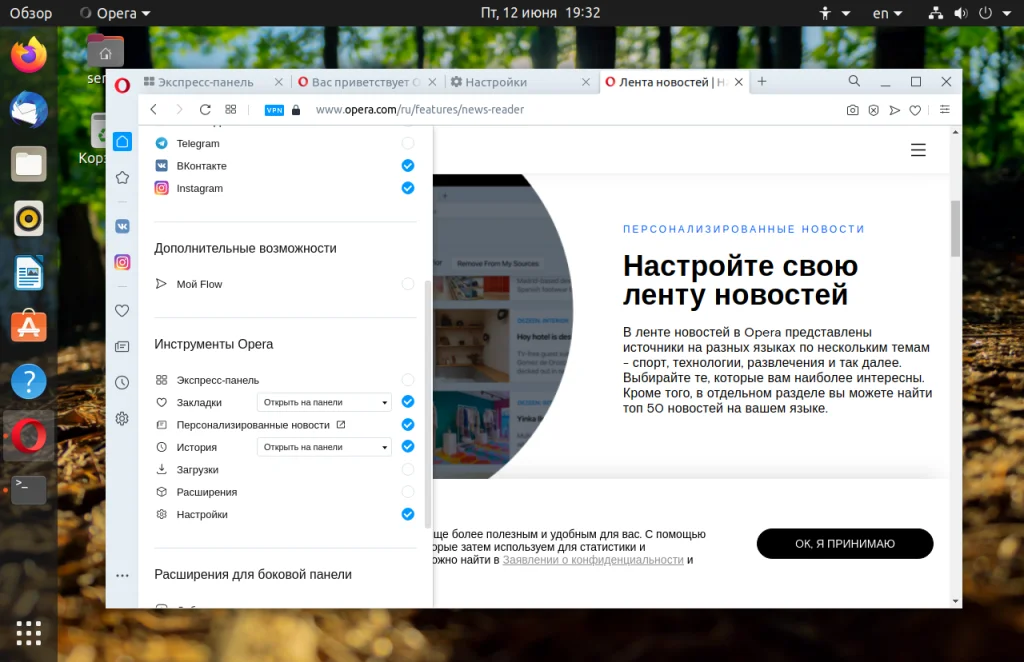Open the Easy Setup icon in the toolbar
This screenshot has height=662, width=1024.
coord(944,110)
